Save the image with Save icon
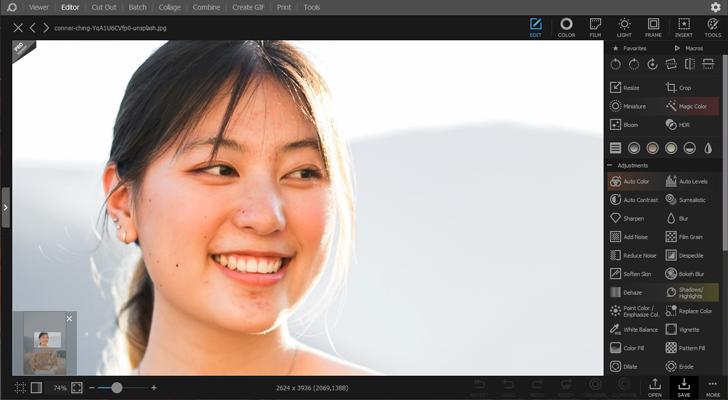The width and height of the screenshot is (728, 400). point(684,386)
